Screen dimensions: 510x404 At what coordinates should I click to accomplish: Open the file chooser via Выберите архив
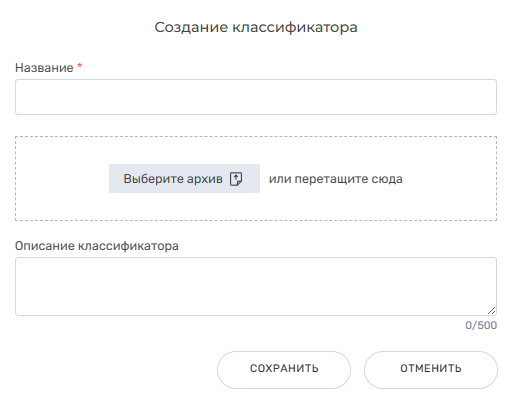[x=184, y=178]
